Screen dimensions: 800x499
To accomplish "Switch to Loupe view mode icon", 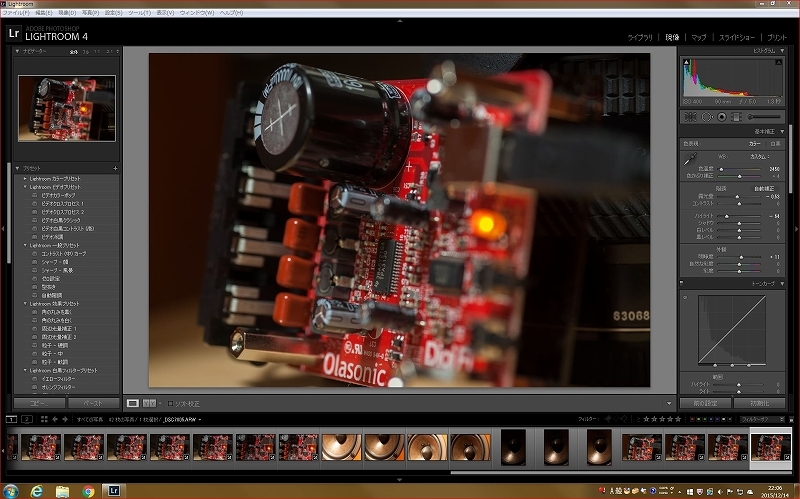I will pos(133,403).
